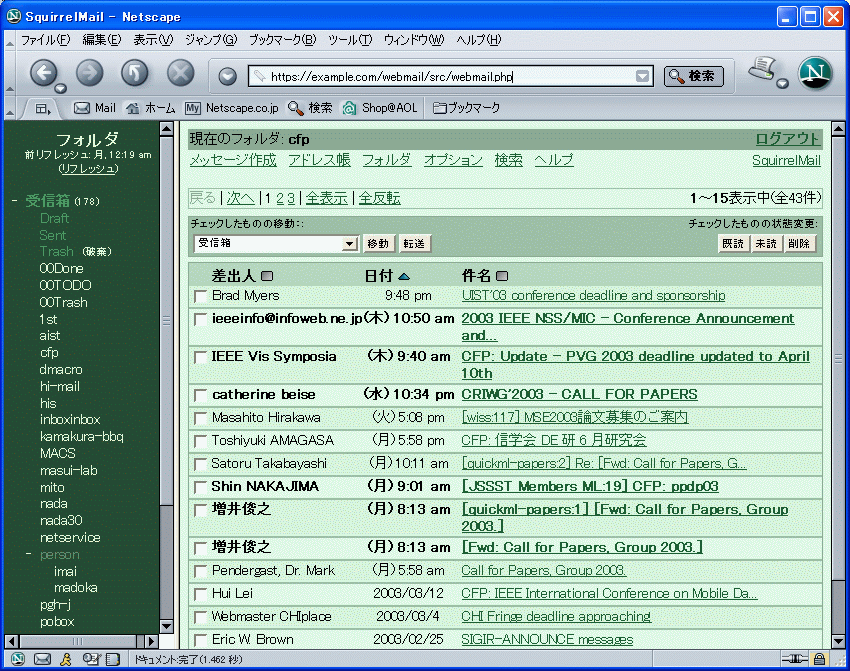Screen dimensions: 850x671
Task: Open the URL bar history dropdown arrow
Action: (642, 76)
